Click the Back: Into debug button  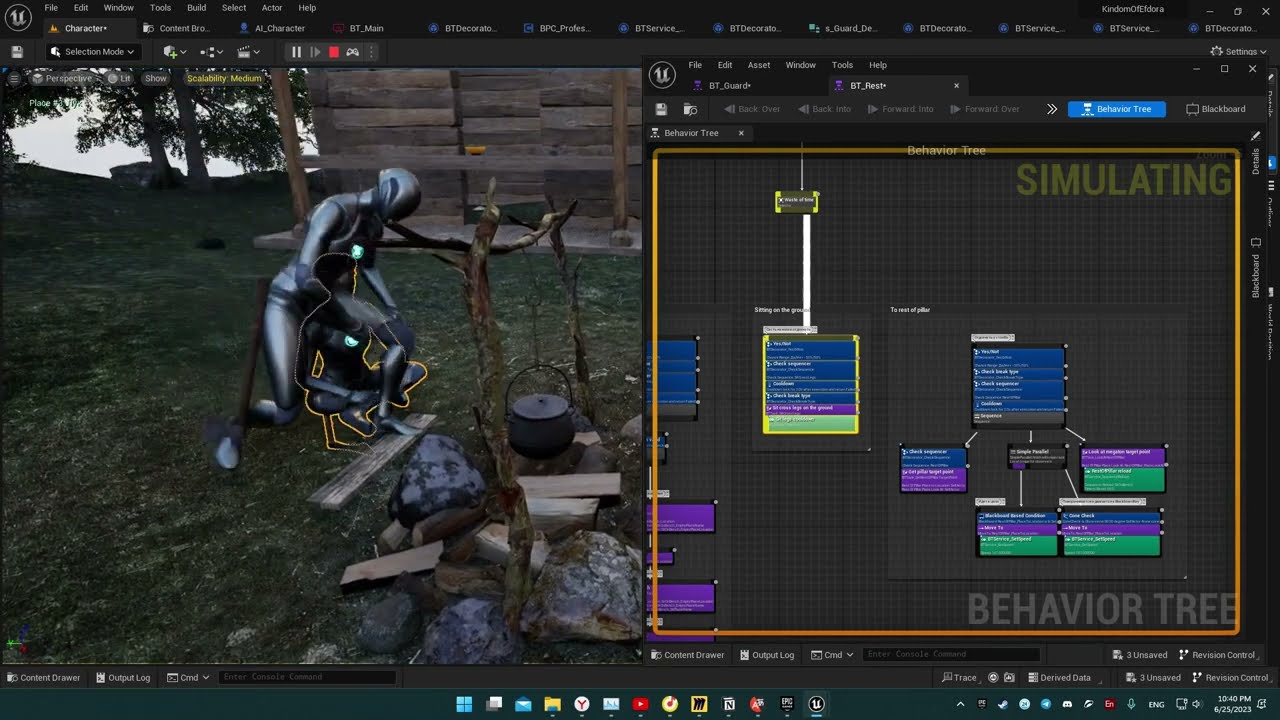[x=824, y=109]
